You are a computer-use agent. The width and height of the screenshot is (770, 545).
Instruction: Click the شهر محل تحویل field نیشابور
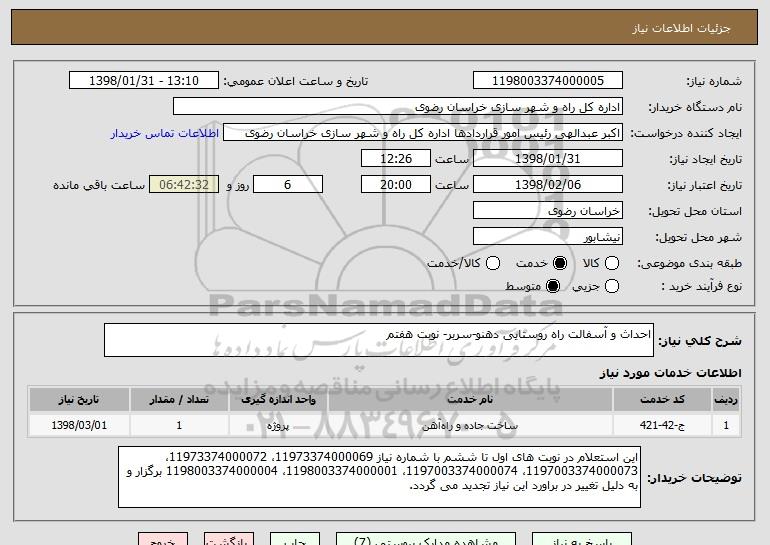pyautogui.click(x=548, y=237)
